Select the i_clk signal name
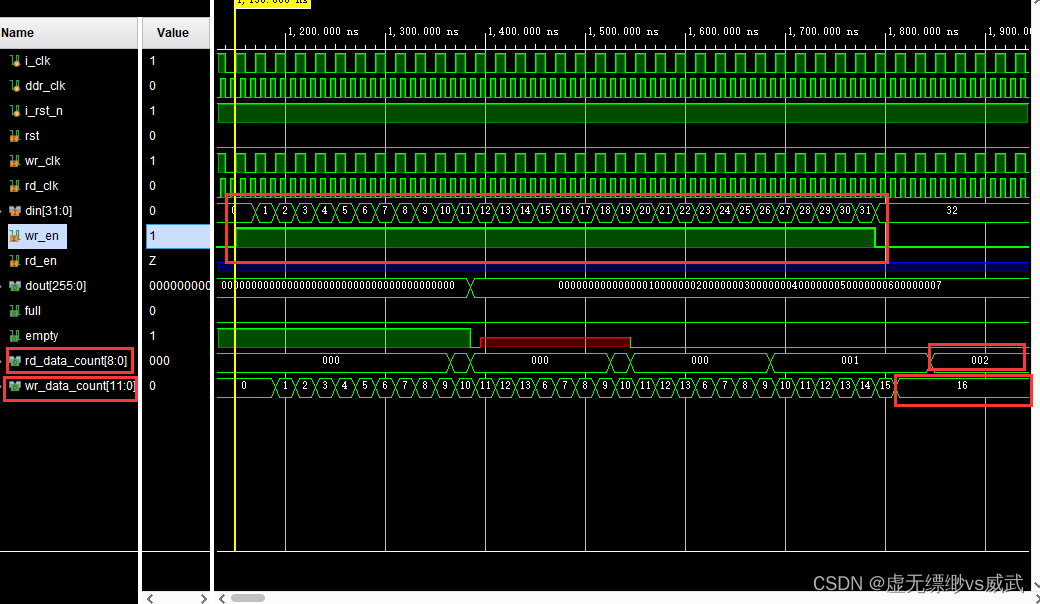Screen dimensions: 1040x604 [x=37, y=61]
